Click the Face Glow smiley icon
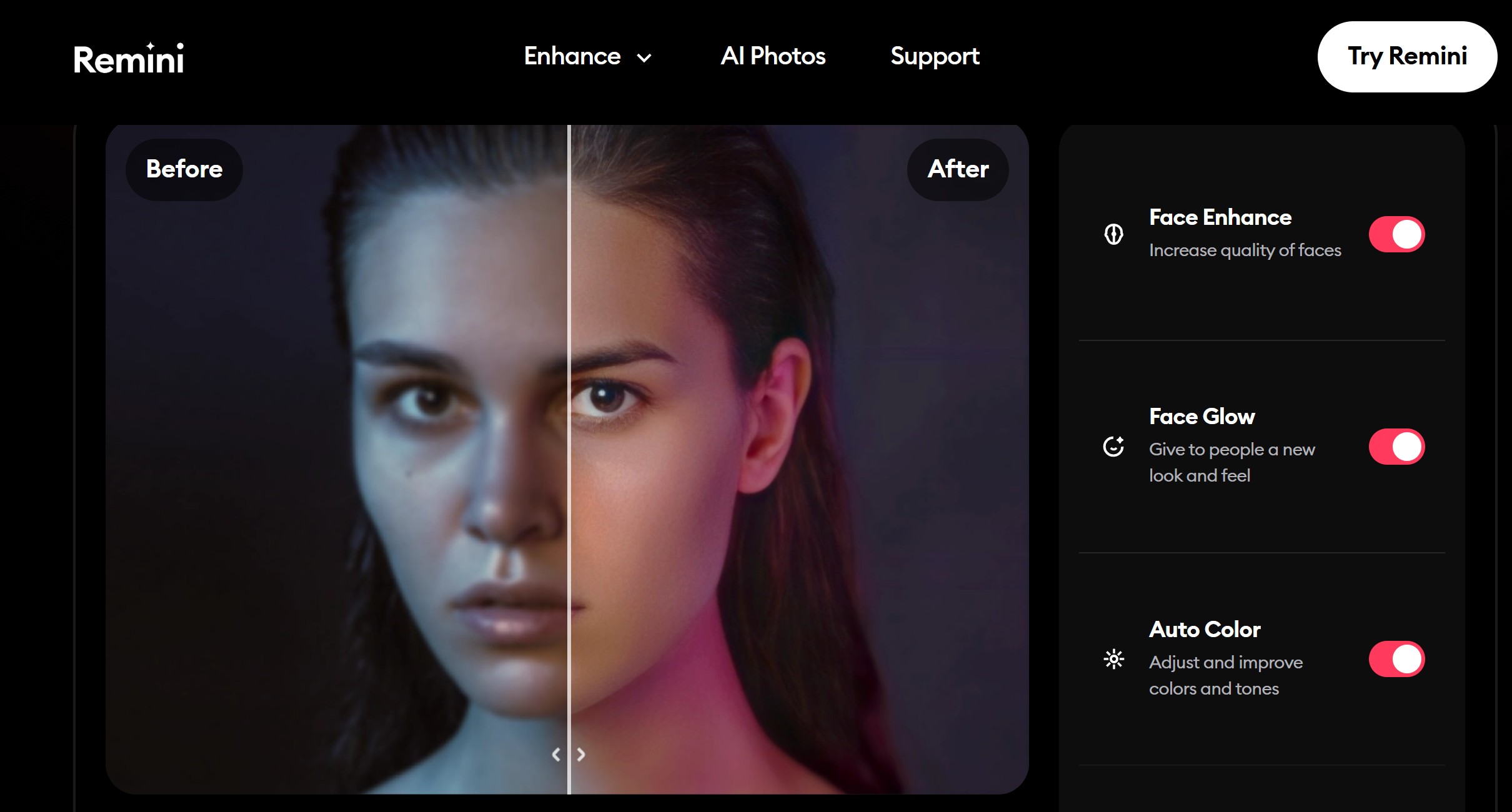Screen dimensions: 1512x812 point(1113,447)
